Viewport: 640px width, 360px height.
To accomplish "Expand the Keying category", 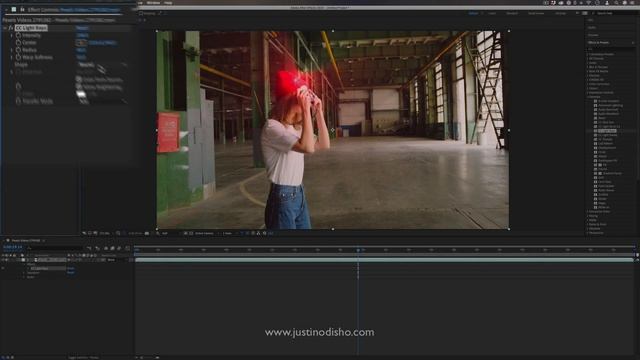I will [x=588, y=216].
